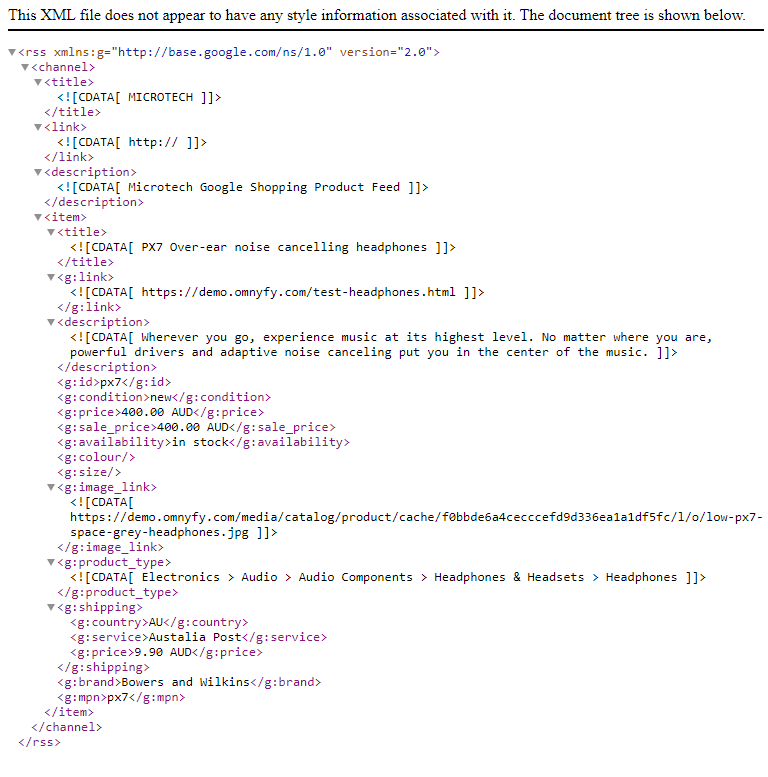Collapse the root rss element
Screen dimensions: 768x777
(x=12, y=52)
